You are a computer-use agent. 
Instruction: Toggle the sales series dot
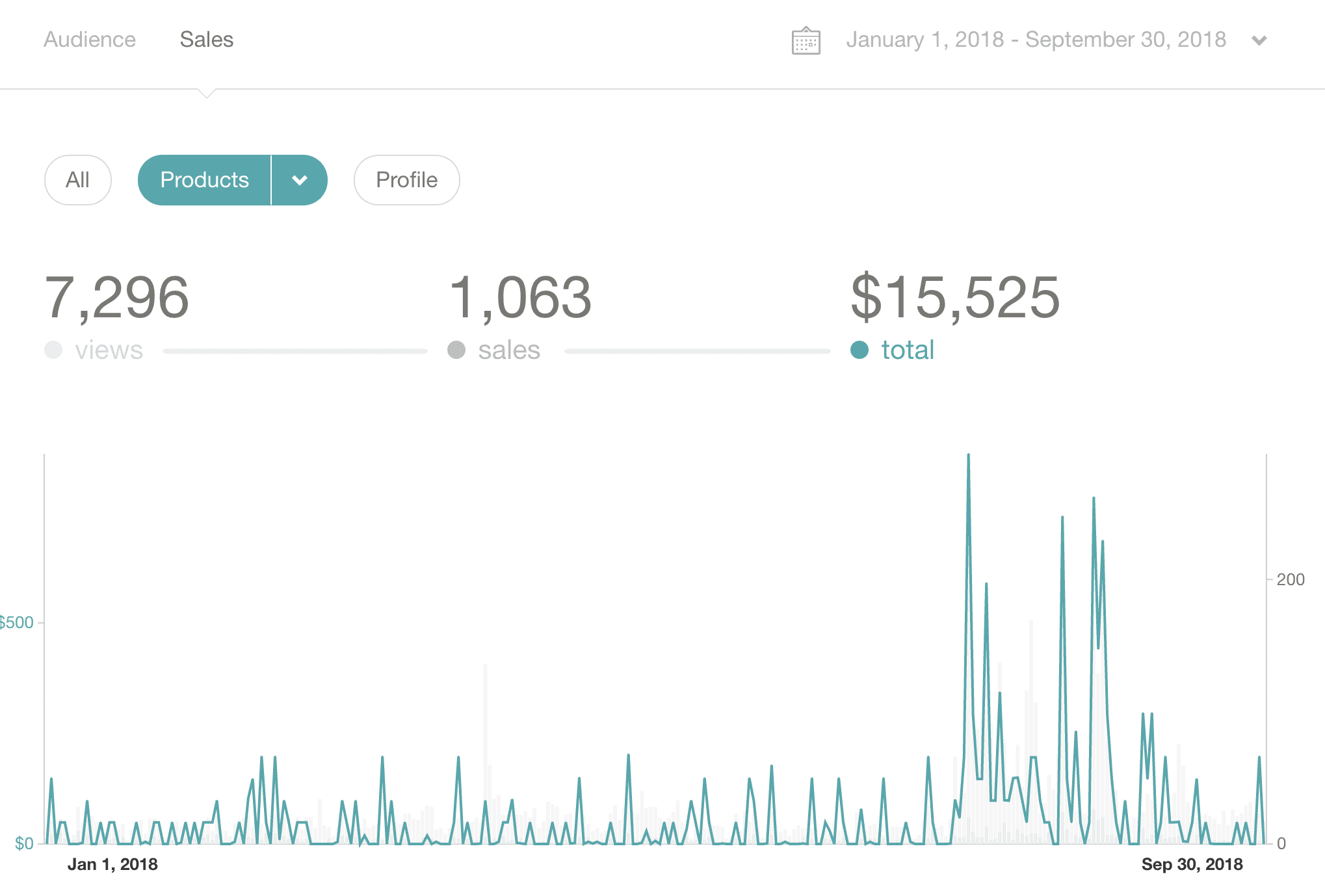[456, 350]
